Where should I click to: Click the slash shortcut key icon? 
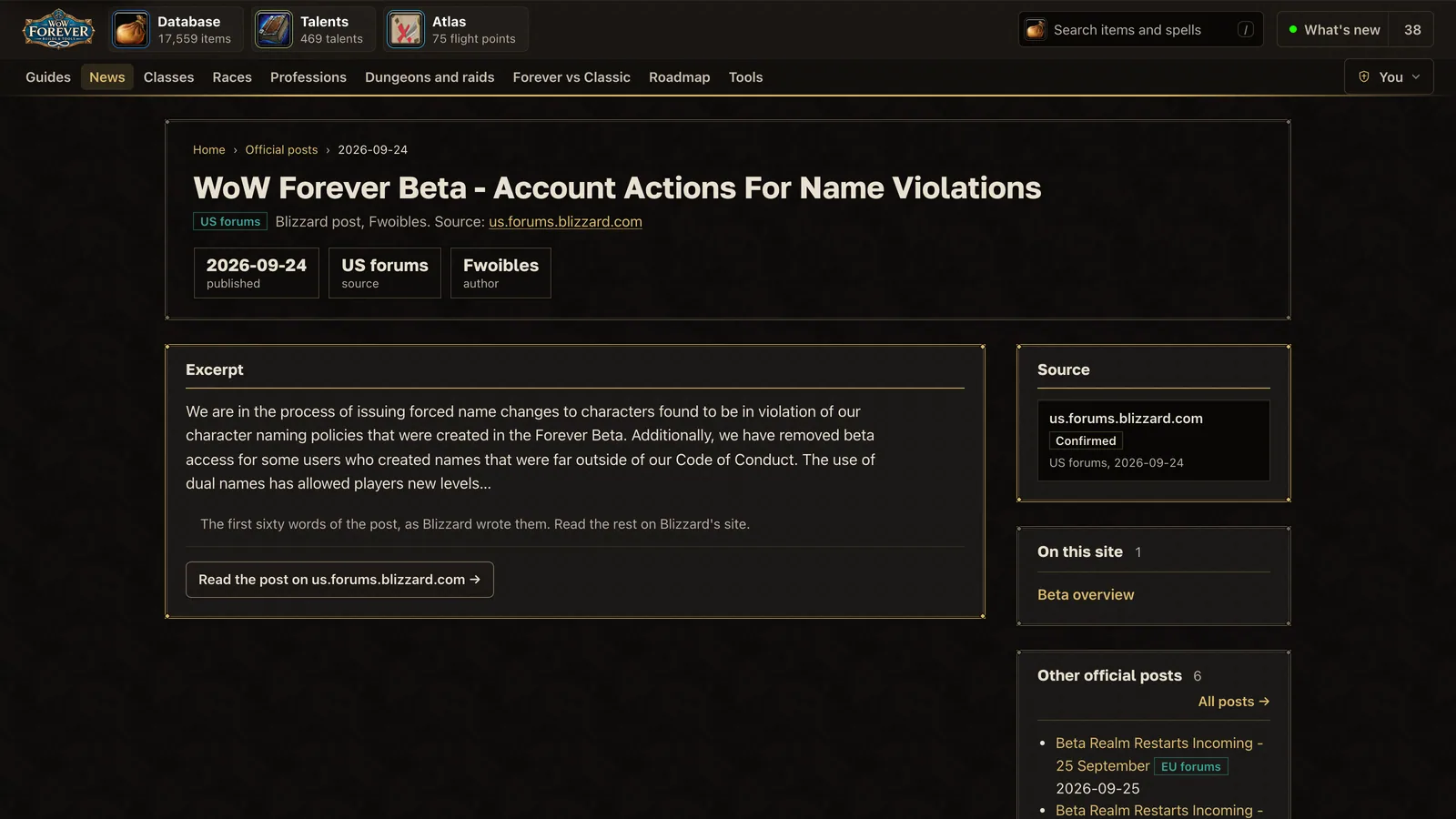pyautogui.click(x=1246, y=30)
